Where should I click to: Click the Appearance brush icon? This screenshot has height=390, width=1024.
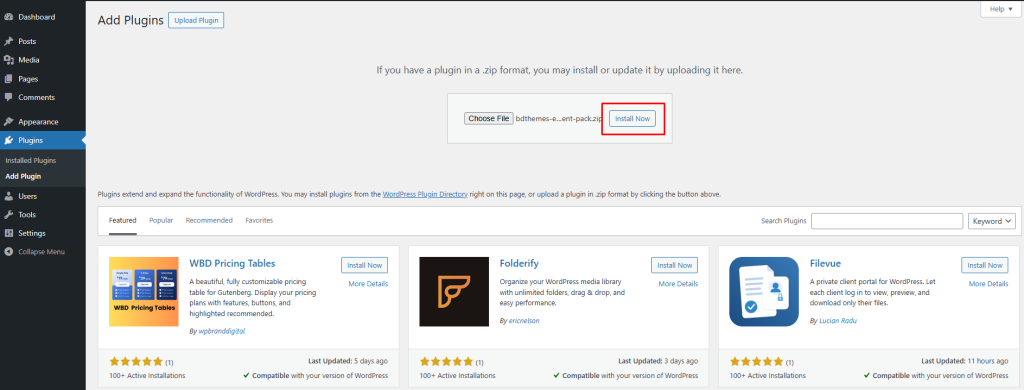(x=8, y=122)
